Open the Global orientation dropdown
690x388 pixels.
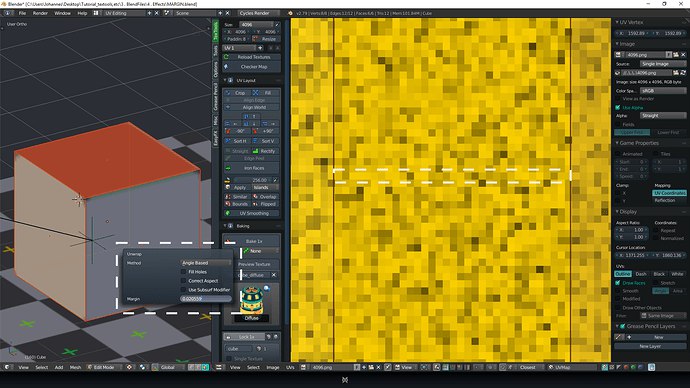(170, 367)
